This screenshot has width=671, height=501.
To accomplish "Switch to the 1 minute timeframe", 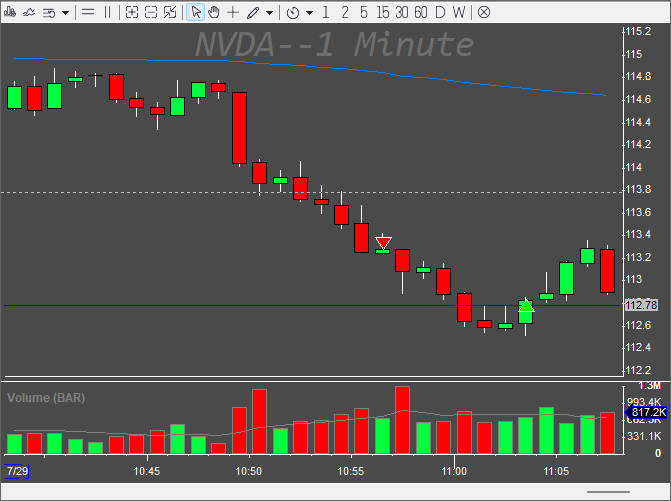I will [326, 12].
